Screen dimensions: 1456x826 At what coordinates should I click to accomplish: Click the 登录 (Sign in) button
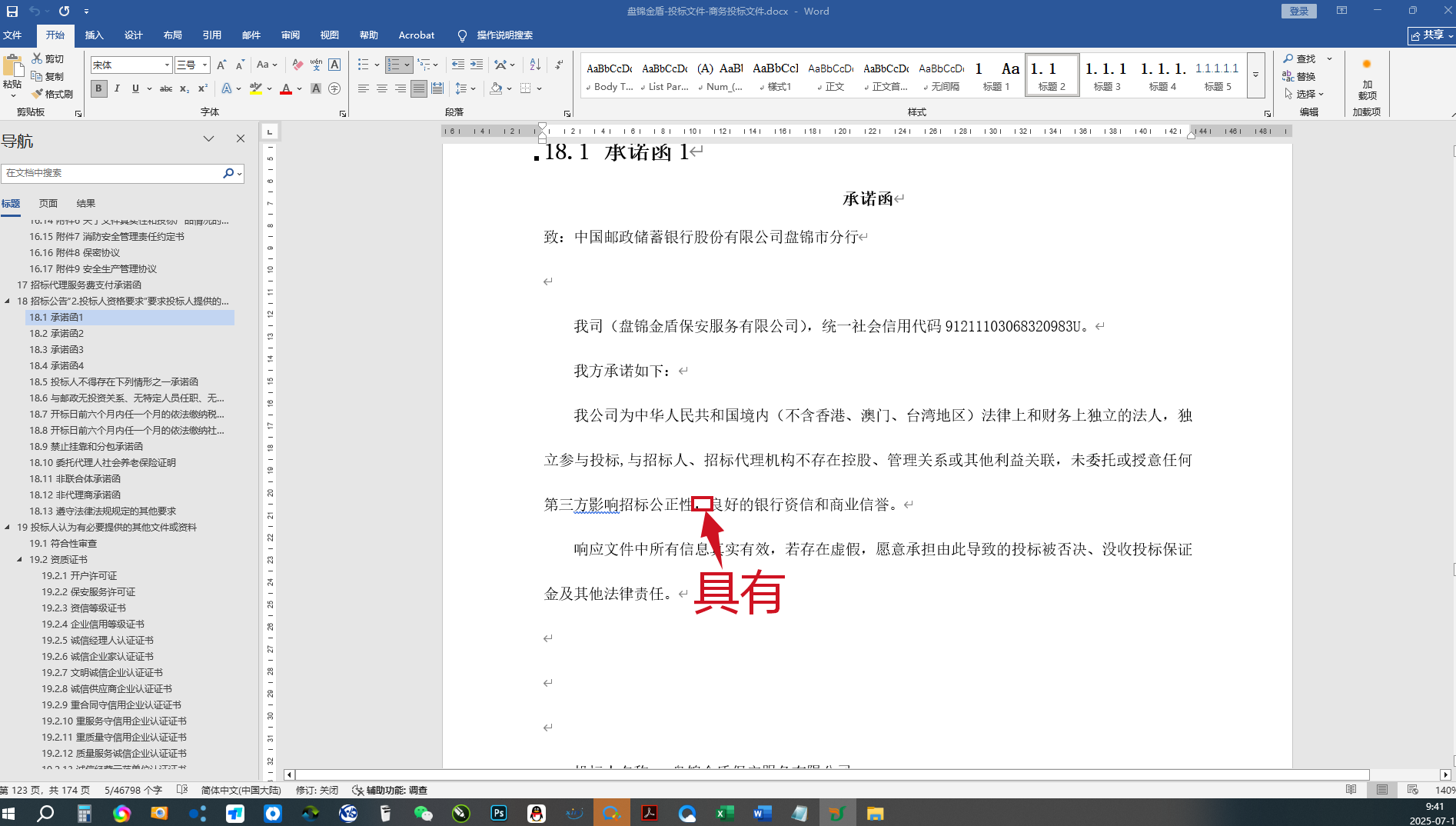1298,11
